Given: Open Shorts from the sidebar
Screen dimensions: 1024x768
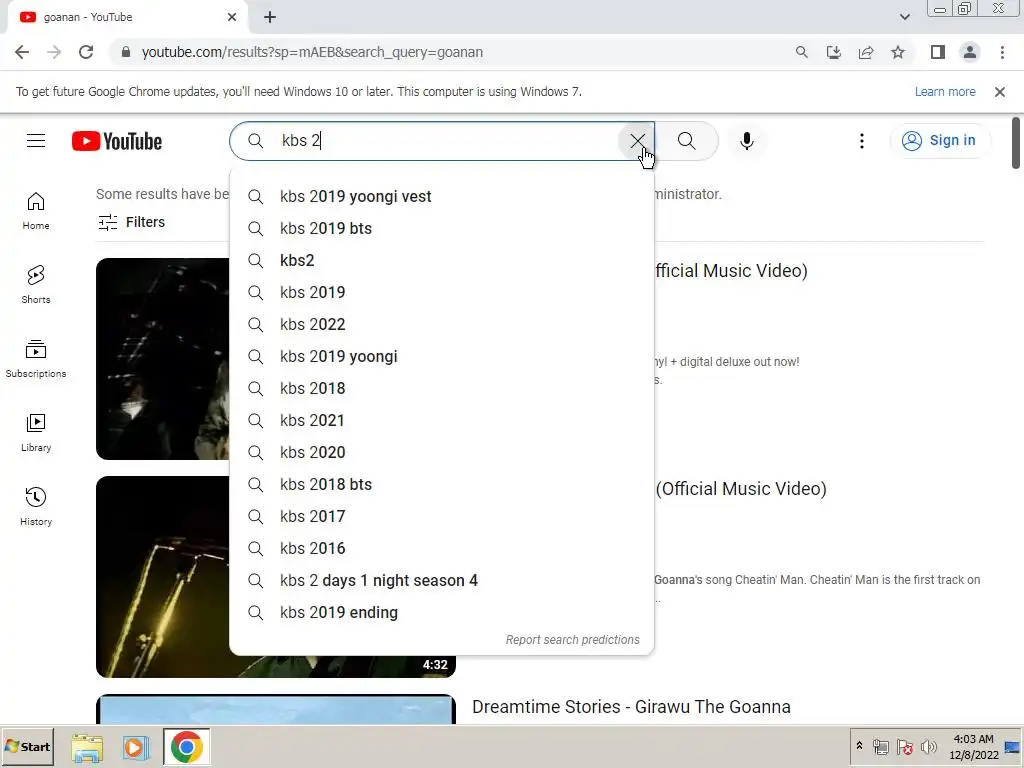Looking at the screenshot, I should (x=36, y=285).
